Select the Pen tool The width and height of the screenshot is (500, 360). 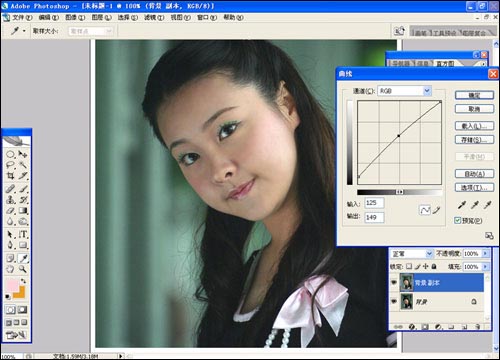(x=11, y=245)
